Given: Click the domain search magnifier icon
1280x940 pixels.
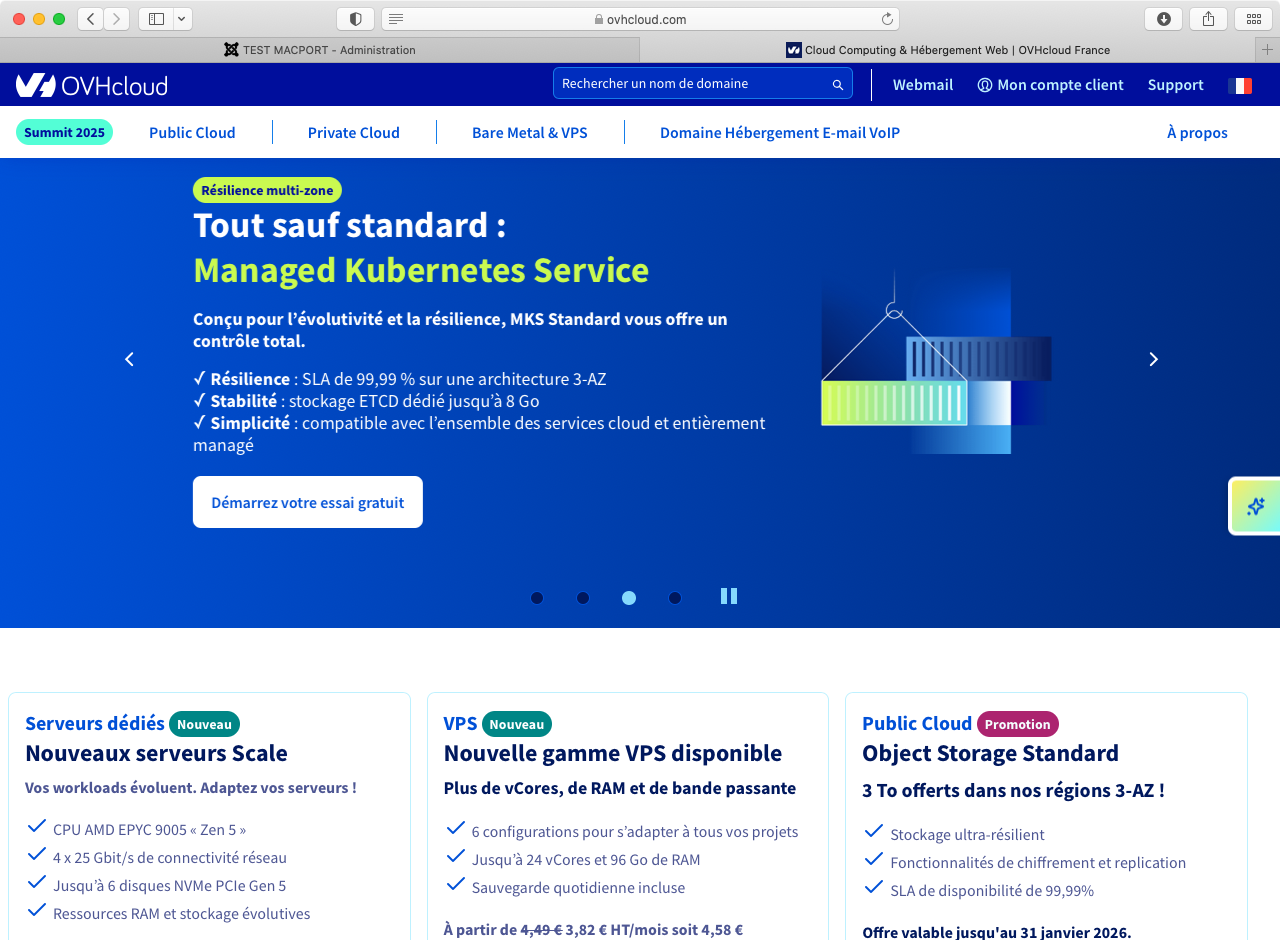Looking at the screenshot, I should (838, 85).
